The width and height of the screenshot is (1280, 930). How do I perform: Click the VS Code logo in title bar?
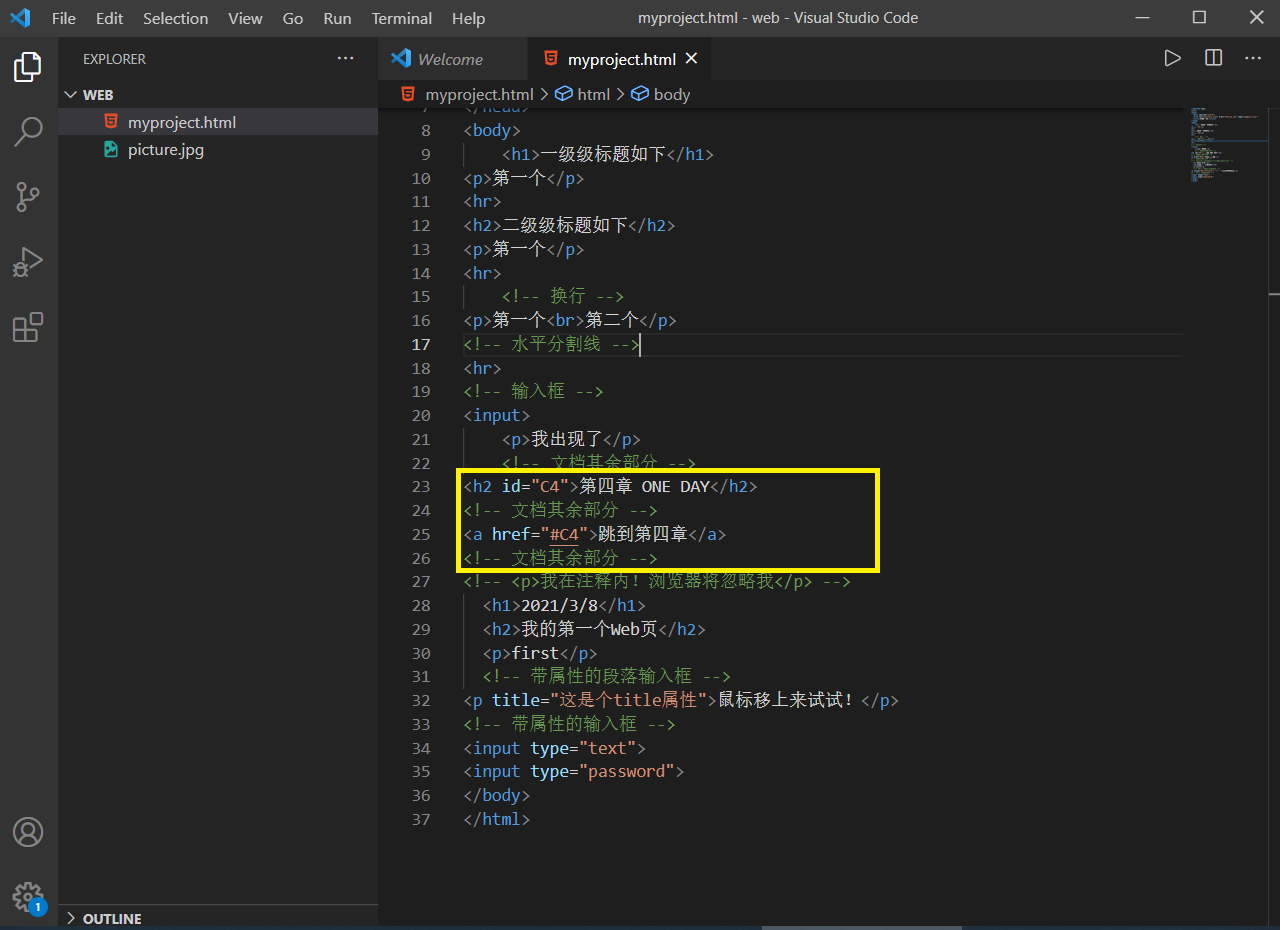click(x=19, y=18)
